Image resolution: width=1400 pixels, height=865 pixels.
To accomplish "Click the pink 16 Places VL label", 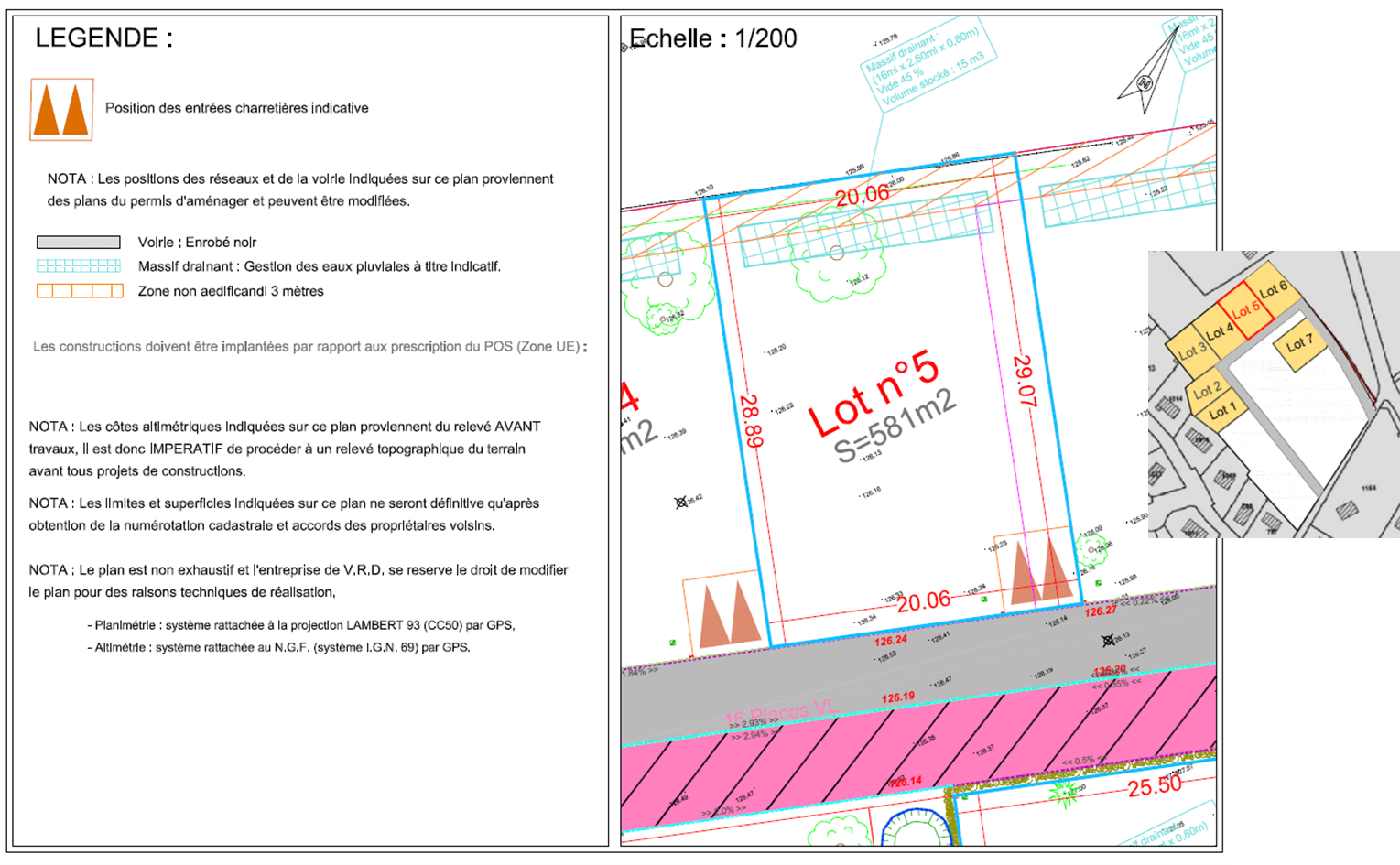I will click(x=779, y=713).
